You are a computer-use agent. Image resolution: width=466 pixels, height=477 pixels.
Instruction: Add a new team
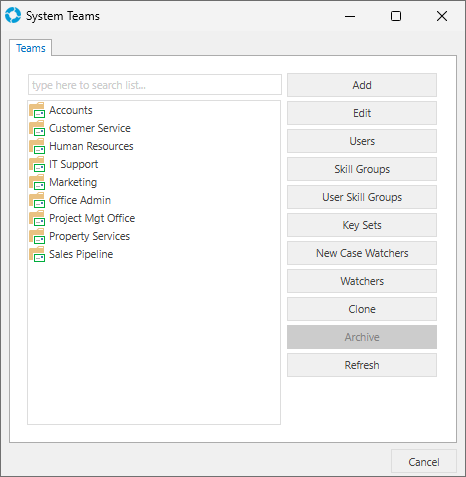click(x=362, y=85)
